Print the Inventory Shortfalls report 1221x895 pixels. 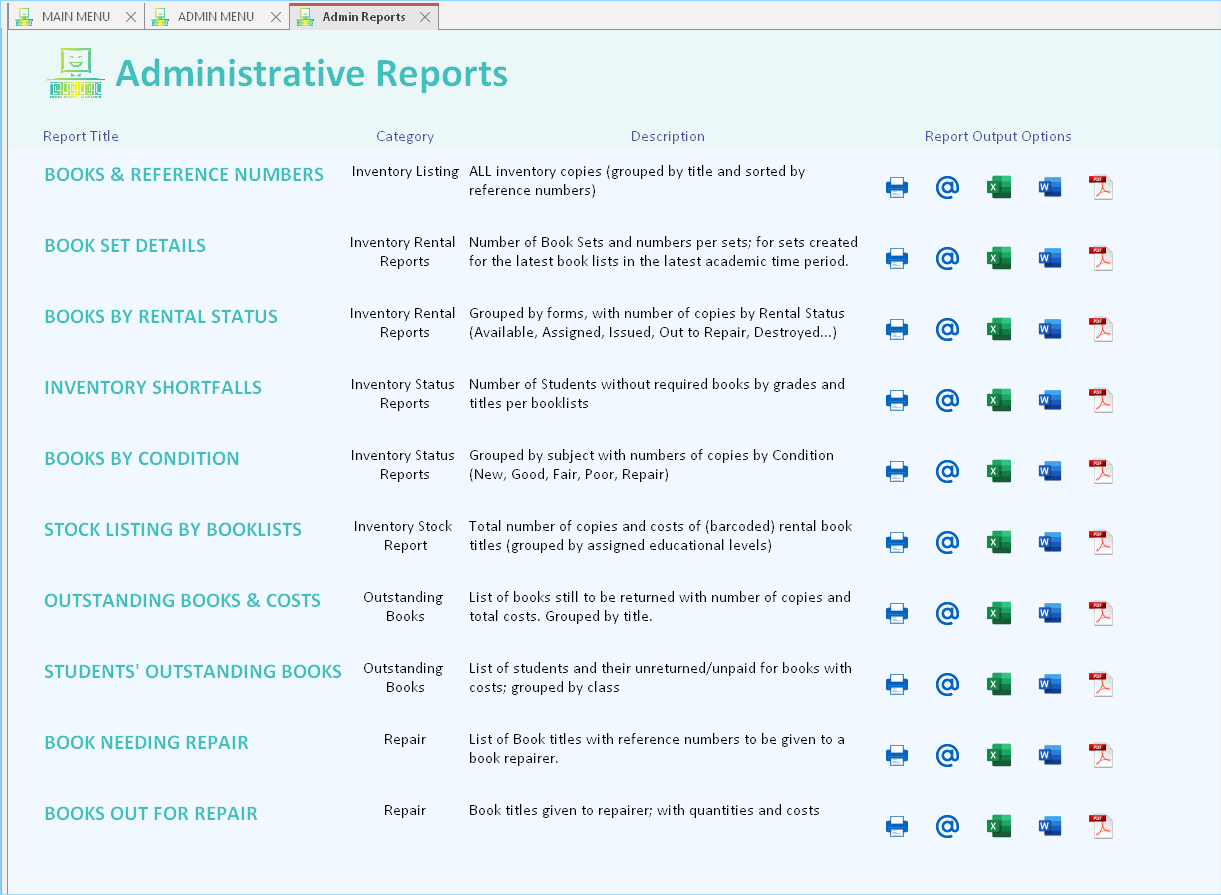pos(897,400)
